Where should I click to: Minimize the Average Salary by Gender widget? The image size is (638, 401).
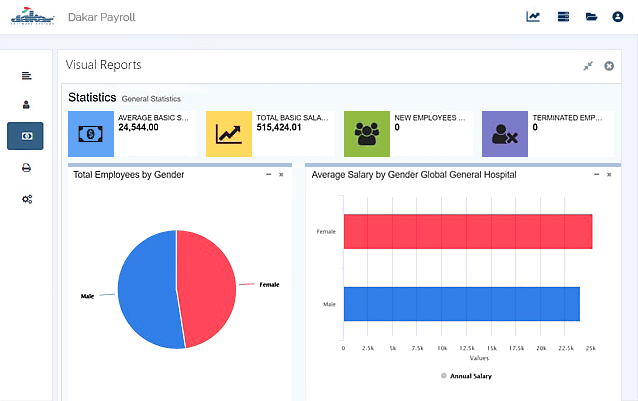tap(596, 174)
